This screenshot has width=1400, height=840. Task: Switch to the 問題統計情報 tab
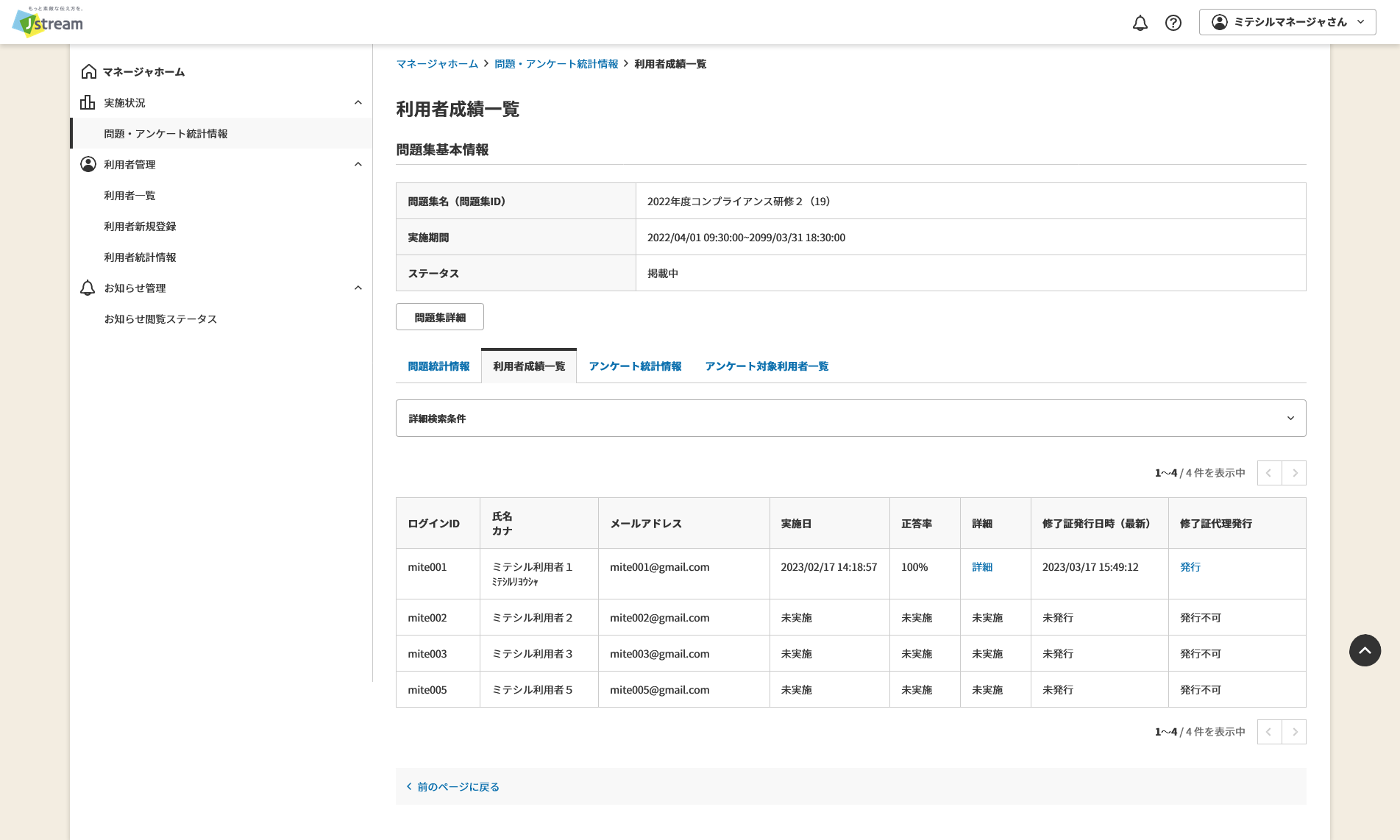(x=438, y=366)
